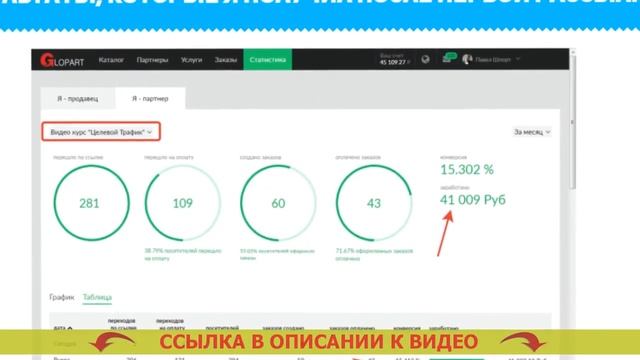This screenshot has height=360, width=640.
Task: Click the 60 created orders circle
Action: click(278, 203)
